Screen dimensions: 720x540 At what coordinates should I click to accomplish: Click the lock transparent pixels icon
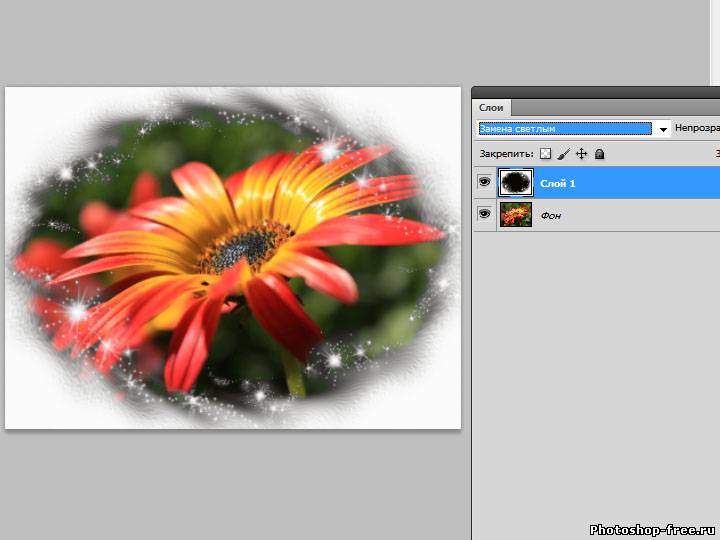(545, 154)
